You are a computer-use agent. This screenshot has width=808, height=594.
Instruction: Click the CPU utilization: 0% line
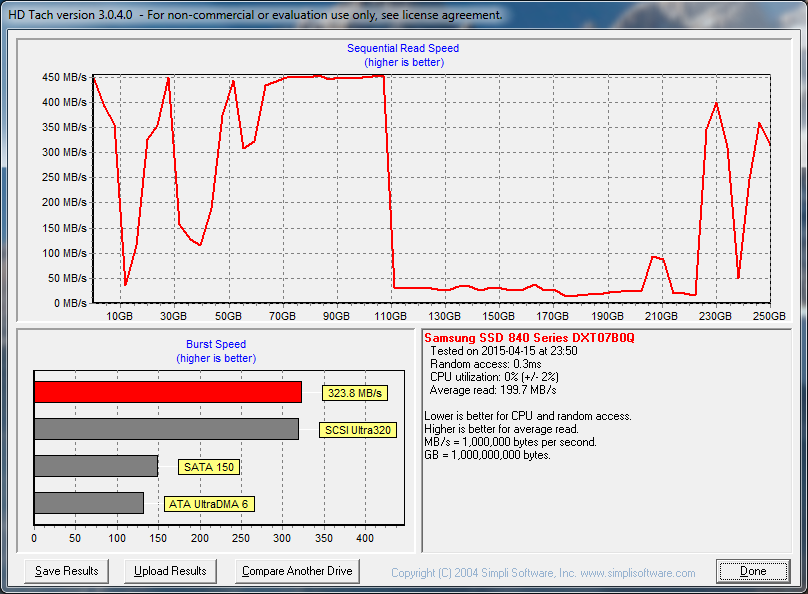[494, 377]
